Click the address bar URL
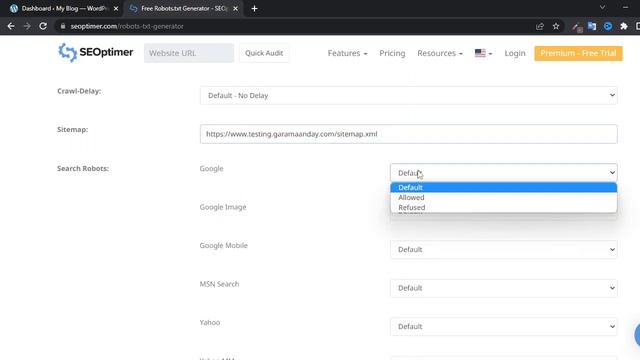Image resolution: width=640 pixels, height=360 pixels. 127,26
